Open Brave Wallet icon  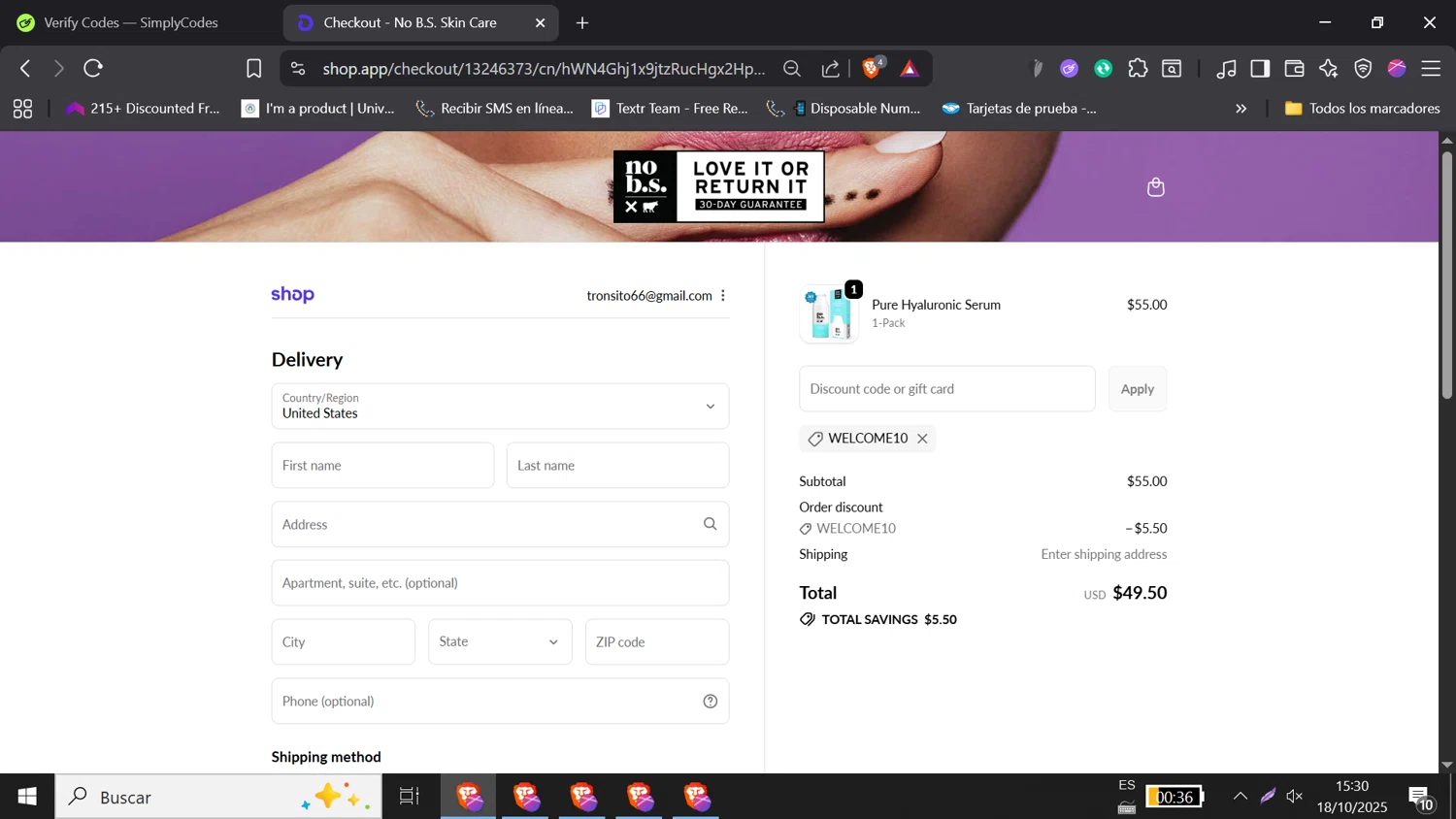[x=1294, y=68]
